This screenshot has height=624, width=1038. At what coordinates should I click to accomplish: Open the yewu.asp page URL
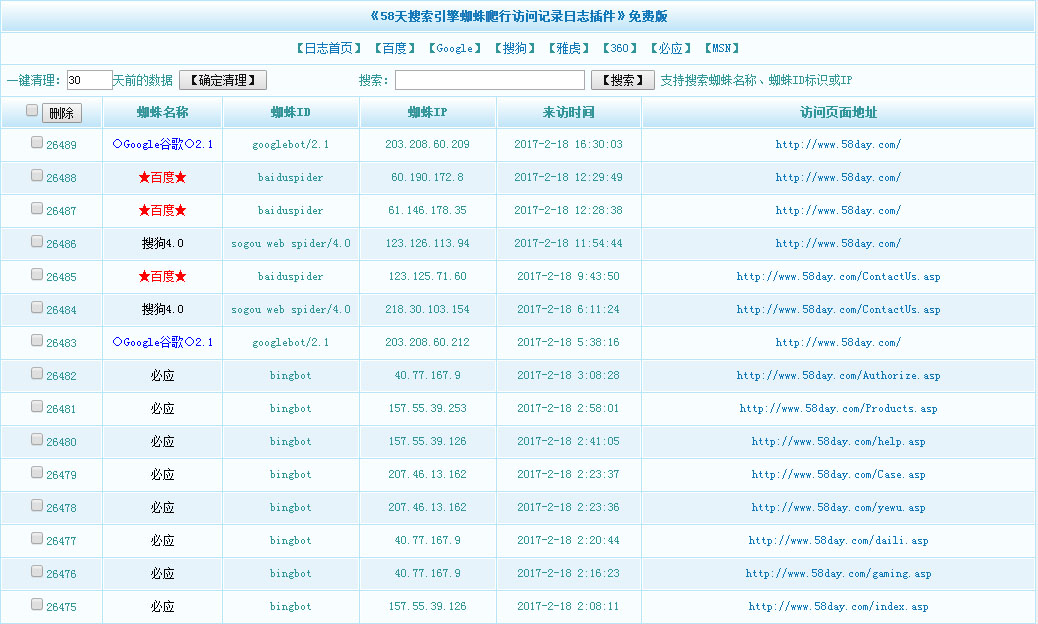click(x=838, y=508)
